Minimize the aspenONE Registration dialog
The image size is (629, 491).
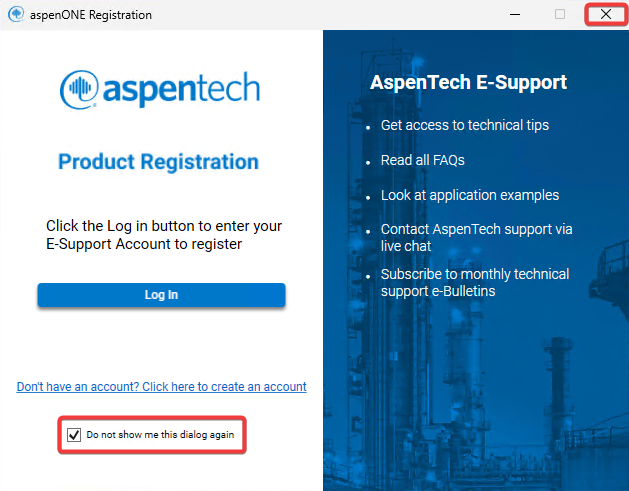(x=514, y=14)
